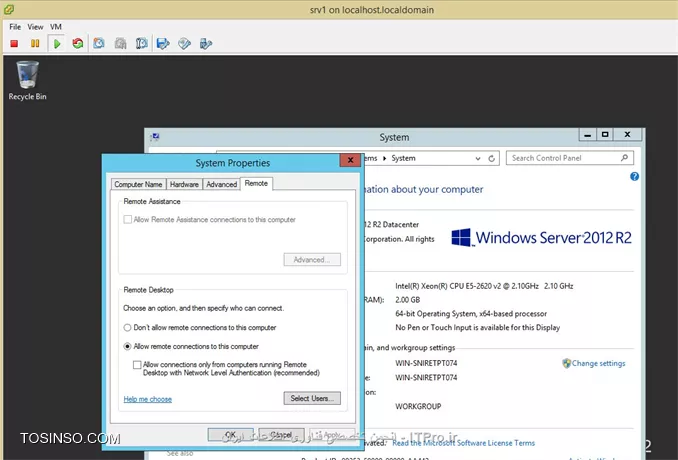Screen dimensions: 678x460
Task: Click the 2.00 GB installed memory value
Action: coord(408,300)
